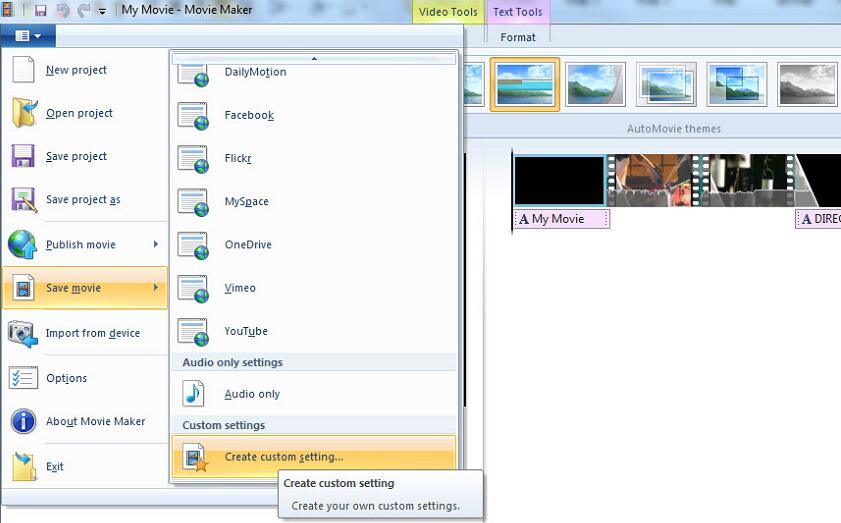Apply the overlapping-squares AutoMovie theme thumbnail
Viewport: 841px width, 523px height.
(x=736, y=84)
